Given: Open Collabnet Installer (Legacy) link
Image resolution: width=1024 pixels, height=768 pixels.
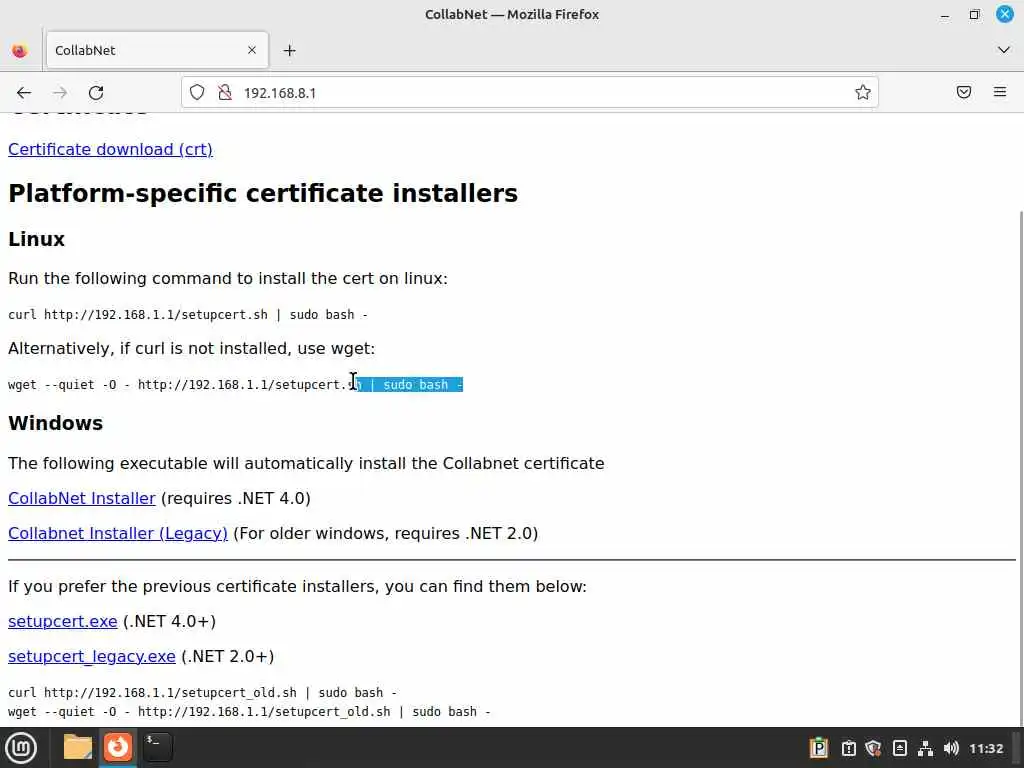Looking at the screenshot, I should (118, 534).
